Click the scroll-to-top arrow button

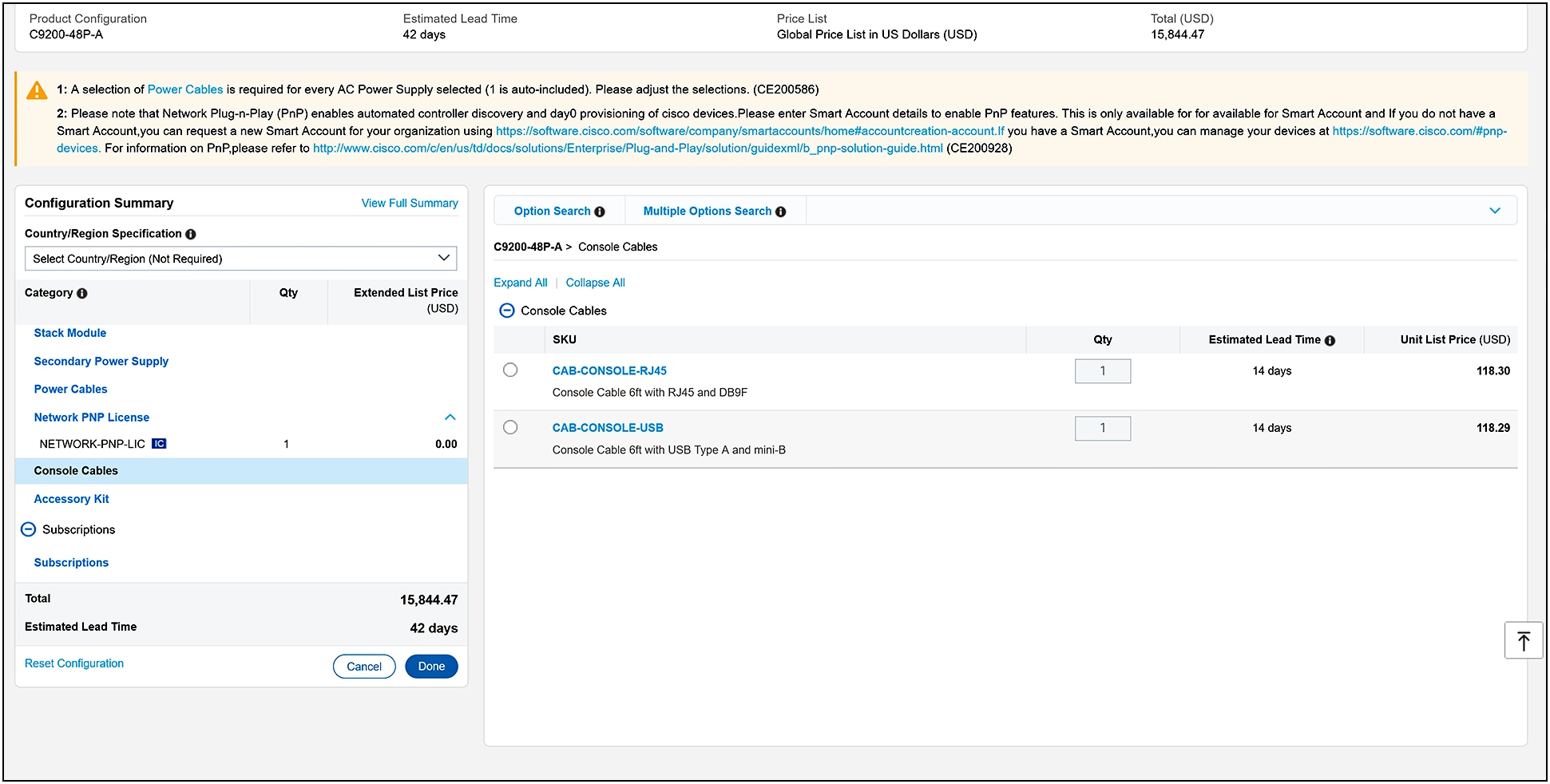tap(1523, 640)
